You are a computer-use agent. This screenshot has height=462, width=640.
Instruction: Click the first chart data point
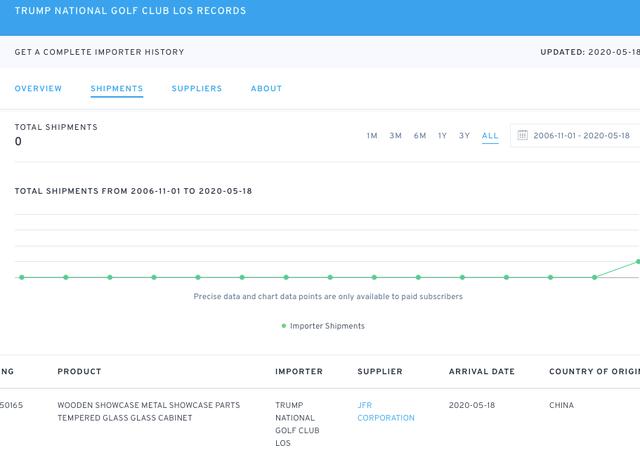[x=22, y=278]
